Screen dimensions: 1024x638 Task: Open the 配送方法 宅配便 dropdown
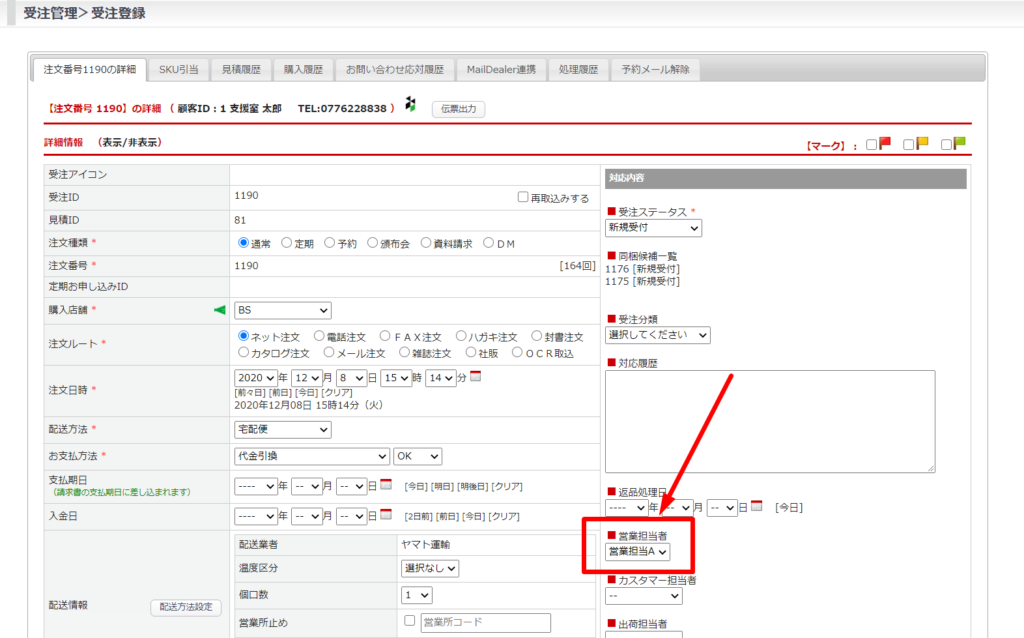pos(283,429)
